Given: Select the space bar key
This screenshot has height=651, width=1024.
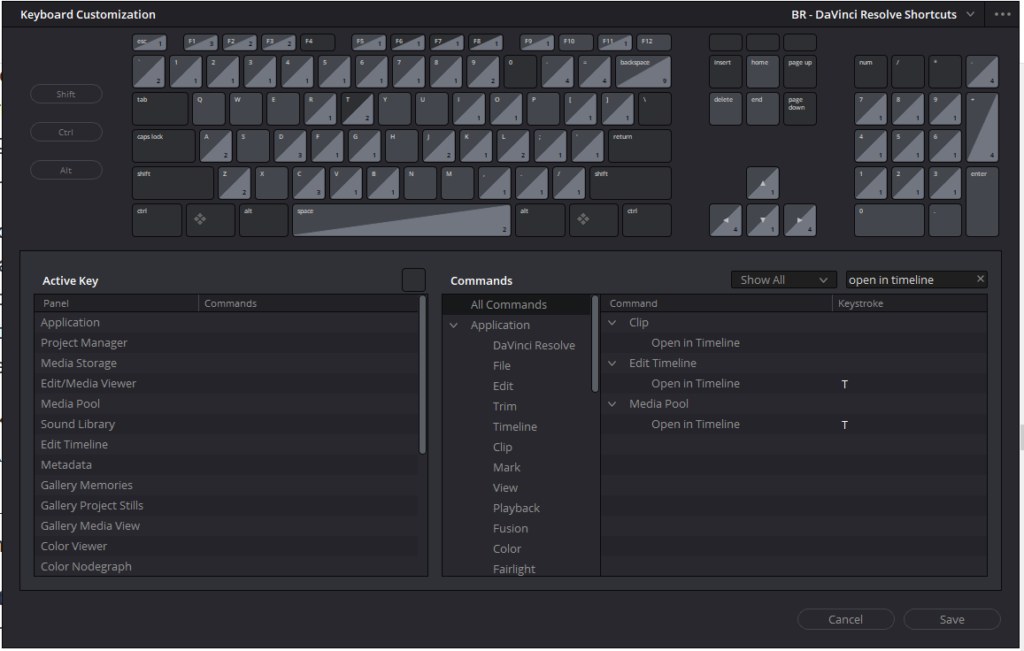Looking at the screenshot, I should pyautogui.click(x=402, y=220).
